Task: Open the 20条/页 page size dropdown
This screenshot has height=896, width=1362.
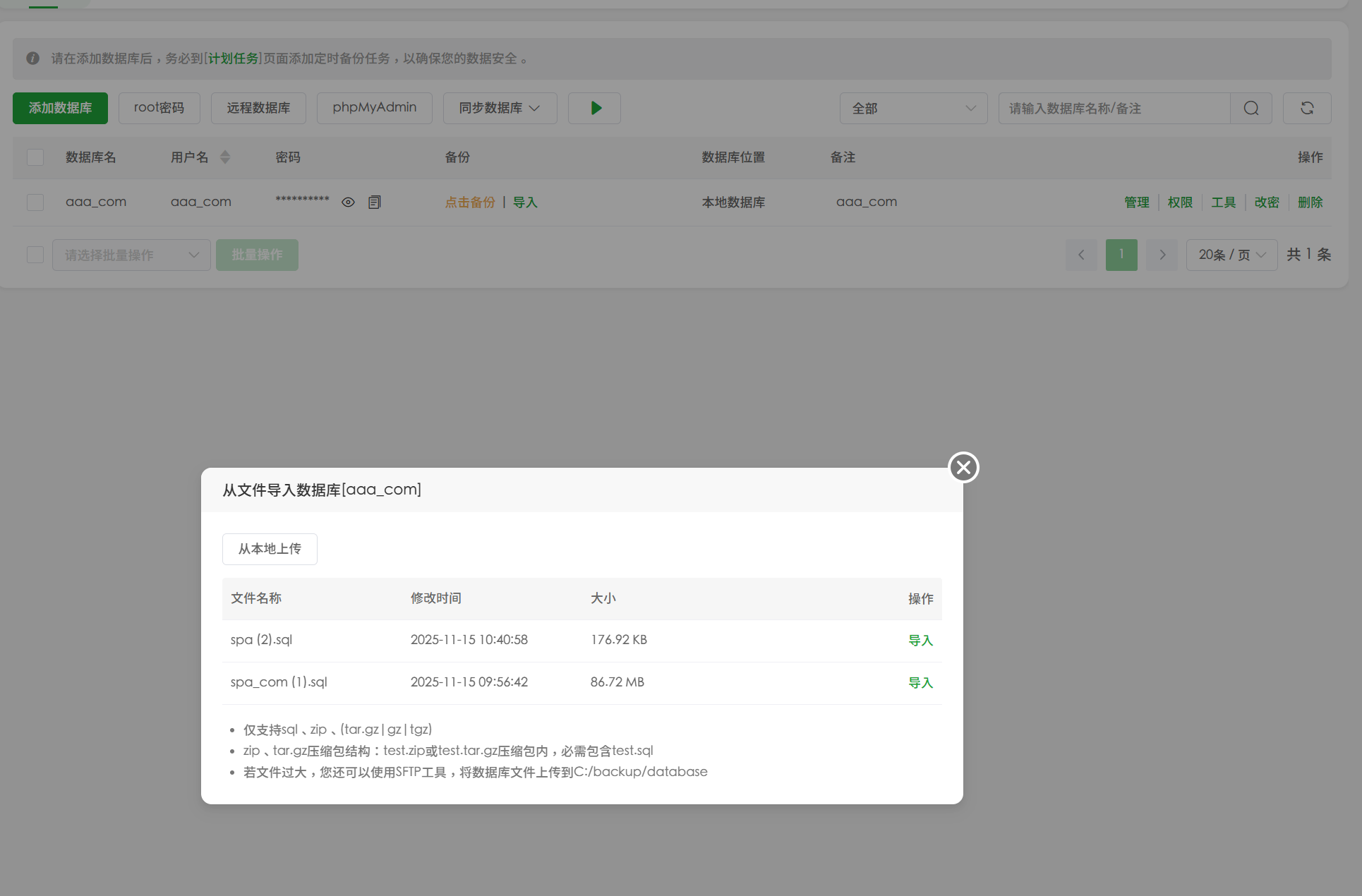Action: tap(1231, 255)
